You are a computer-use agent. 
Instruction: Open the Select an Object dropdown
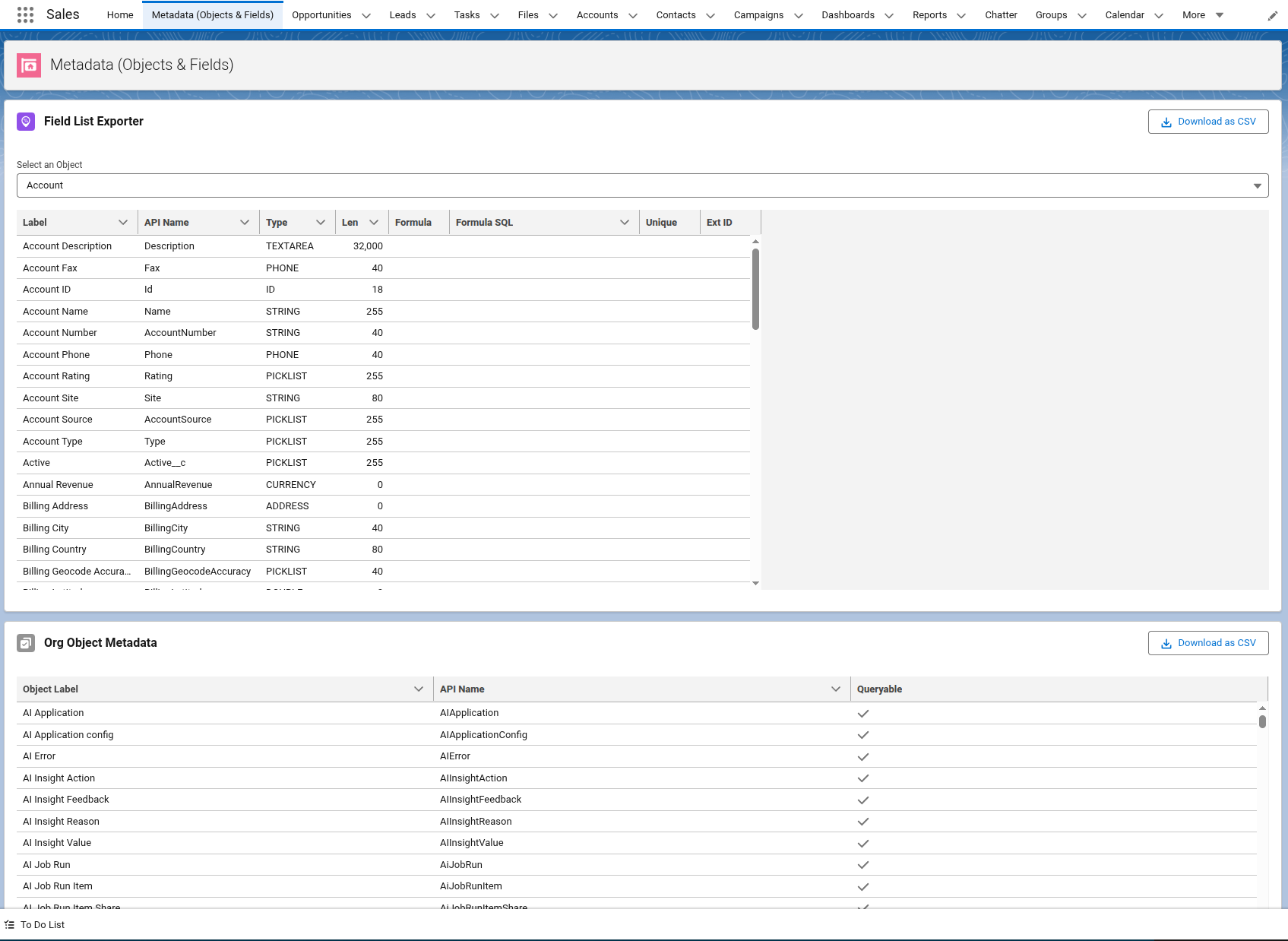[x=642, y=185]
